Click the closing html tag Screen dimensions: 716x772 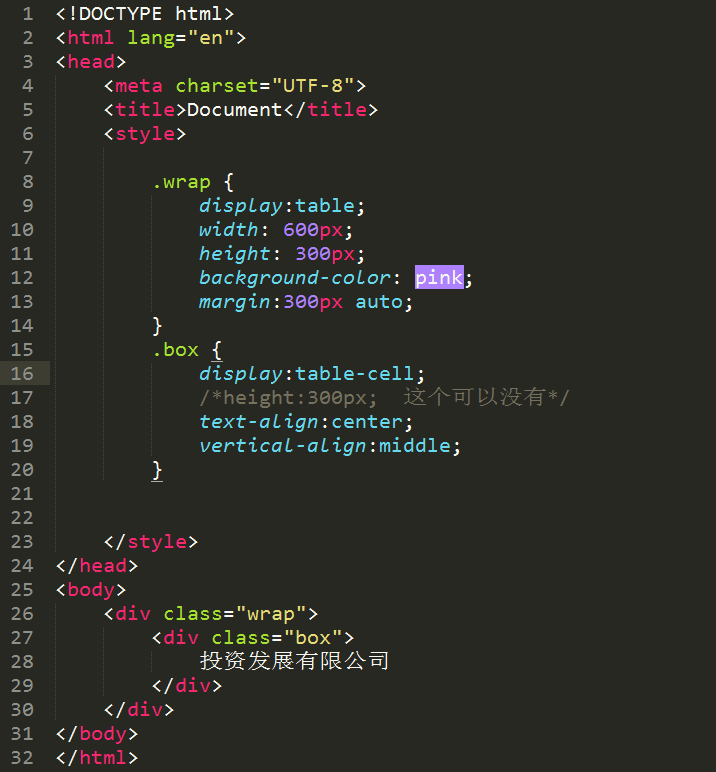pyautogui.click(x=97, y=758)
